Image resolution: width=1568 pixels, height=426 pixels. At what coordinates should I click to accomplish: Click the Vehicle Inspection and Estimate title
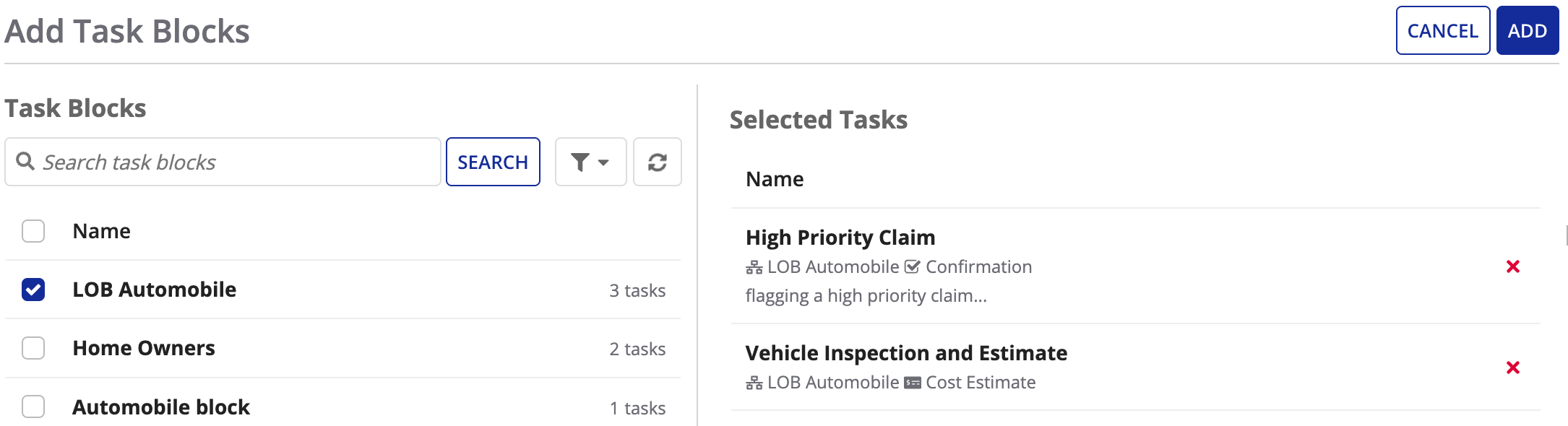click(x=906, y=353)
